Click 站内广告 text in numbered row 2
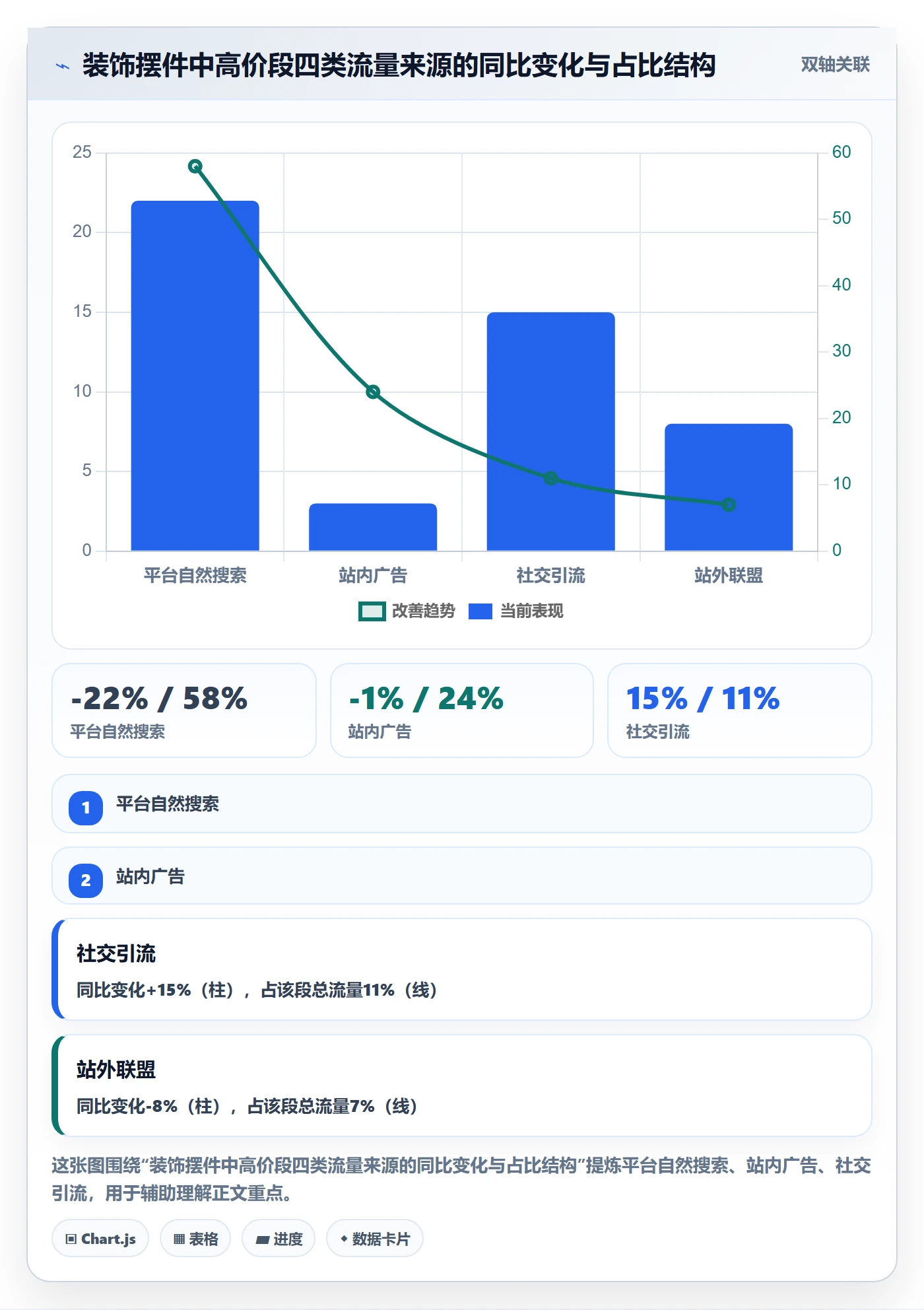The image size is (924, 1310). click(x=150, y=877)
